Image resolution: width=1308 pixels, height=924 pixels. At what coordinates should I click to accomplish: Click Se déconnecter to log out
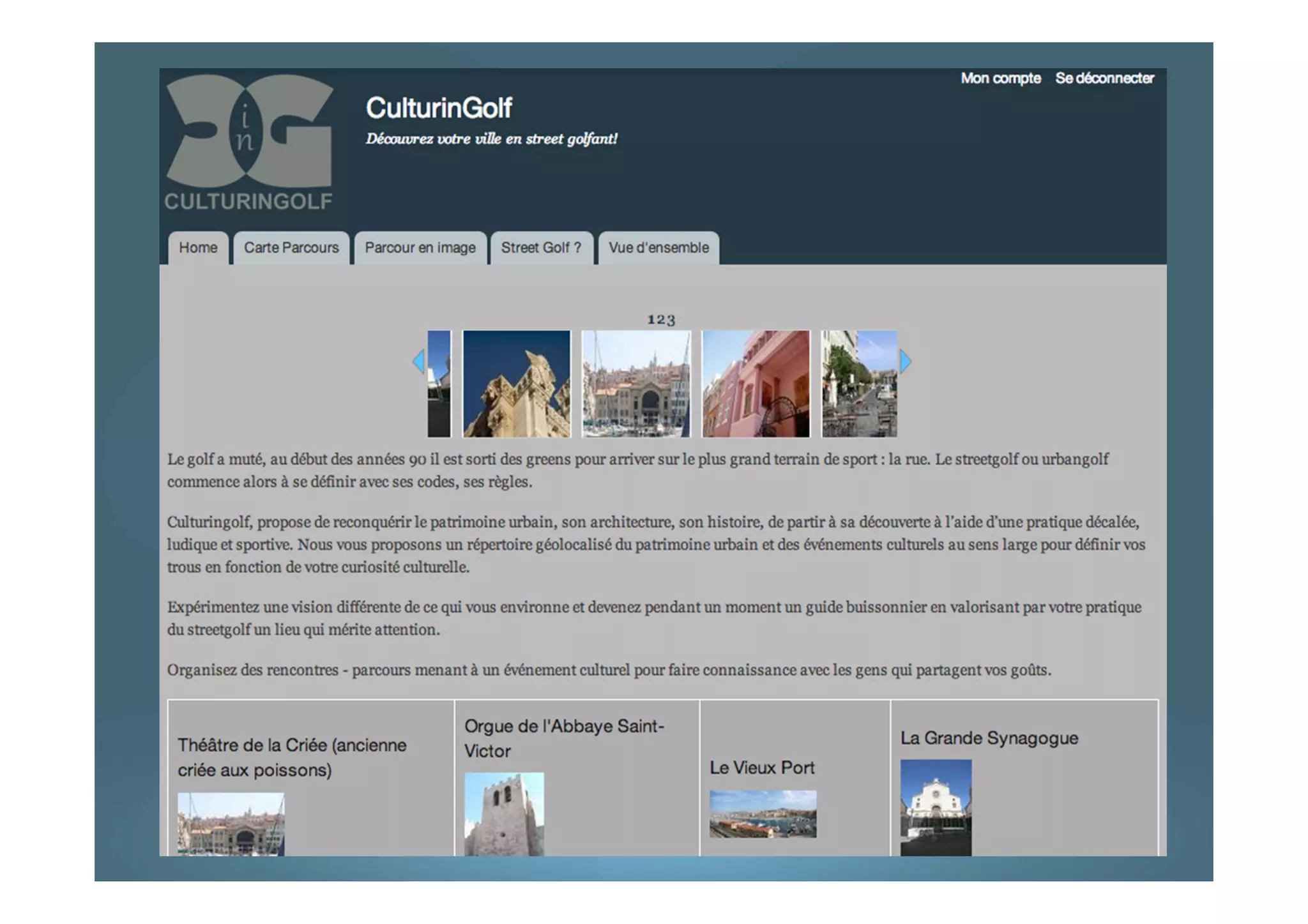click(1104, 79)
